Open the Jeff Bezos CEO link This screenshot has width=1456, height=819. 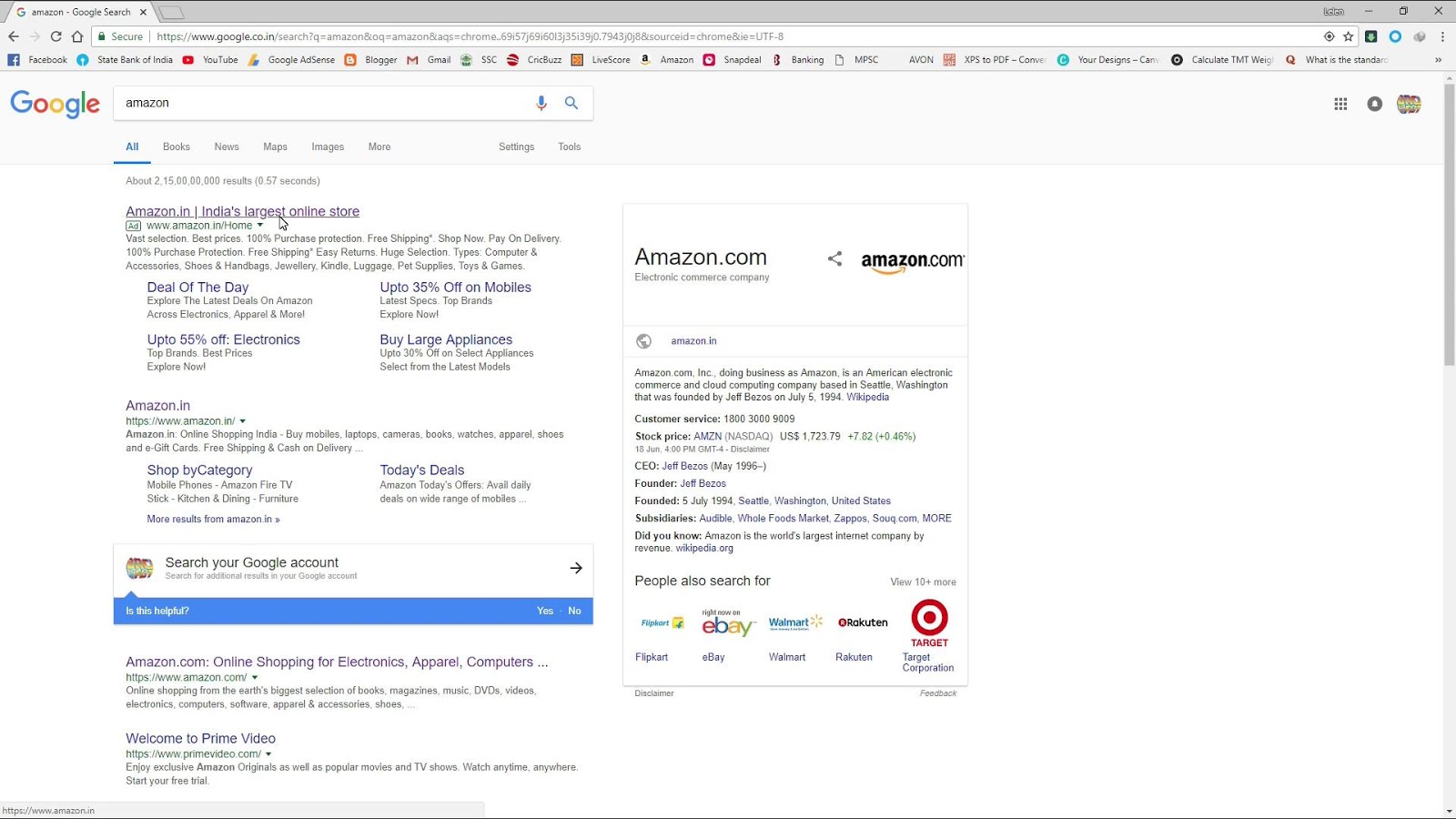pyautogui.click(x=684, y=466)
